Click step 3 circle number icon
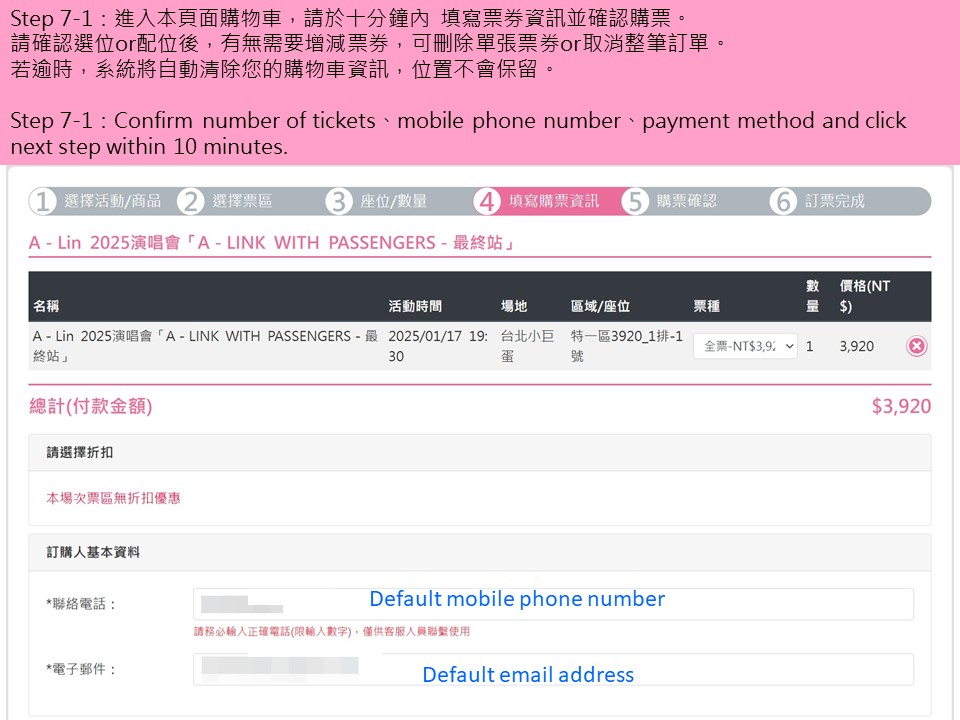Screen dimensions: 960x720 coord(339,201)
